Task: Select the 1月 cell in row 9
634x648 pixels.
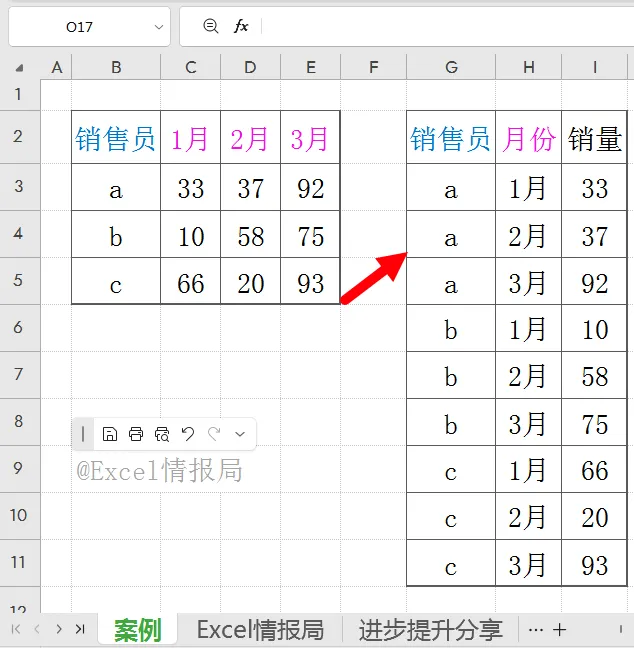Action: (529, 469)
